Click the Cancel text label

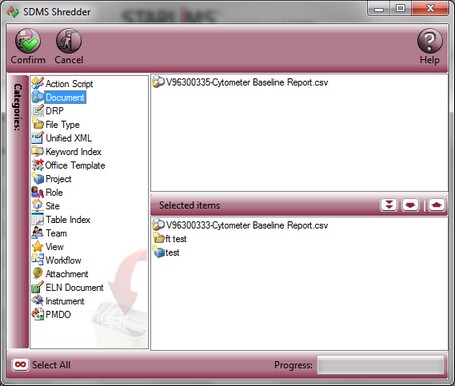[x=69, y=60]
